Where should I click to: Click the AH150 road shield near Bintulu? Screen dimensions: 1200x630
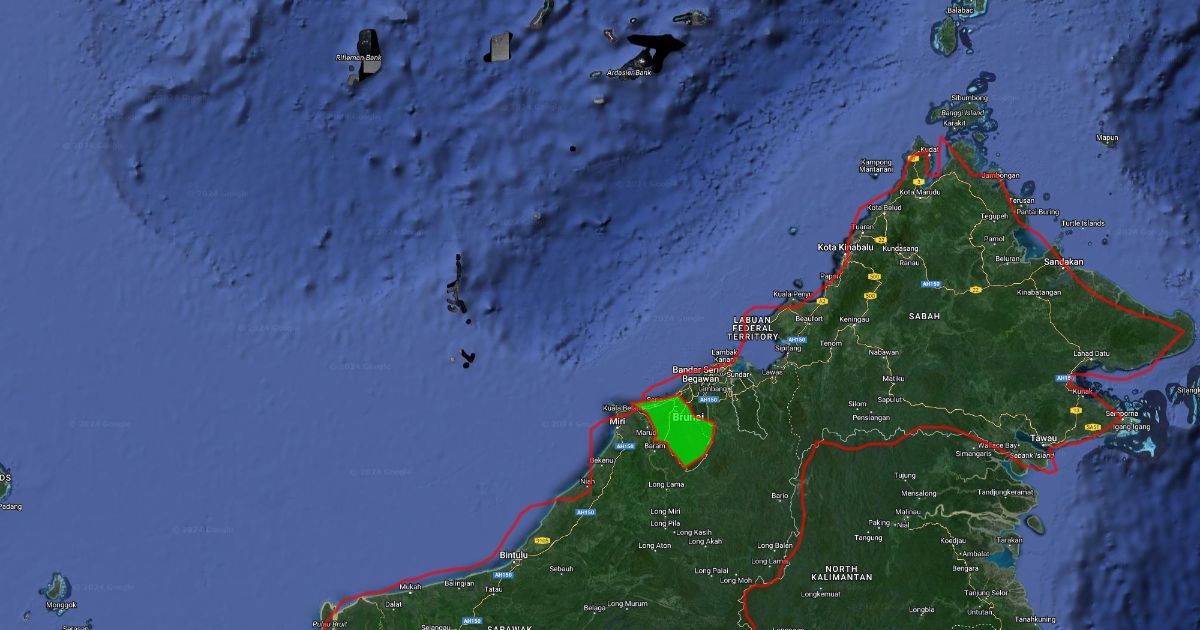click(504, 575)
